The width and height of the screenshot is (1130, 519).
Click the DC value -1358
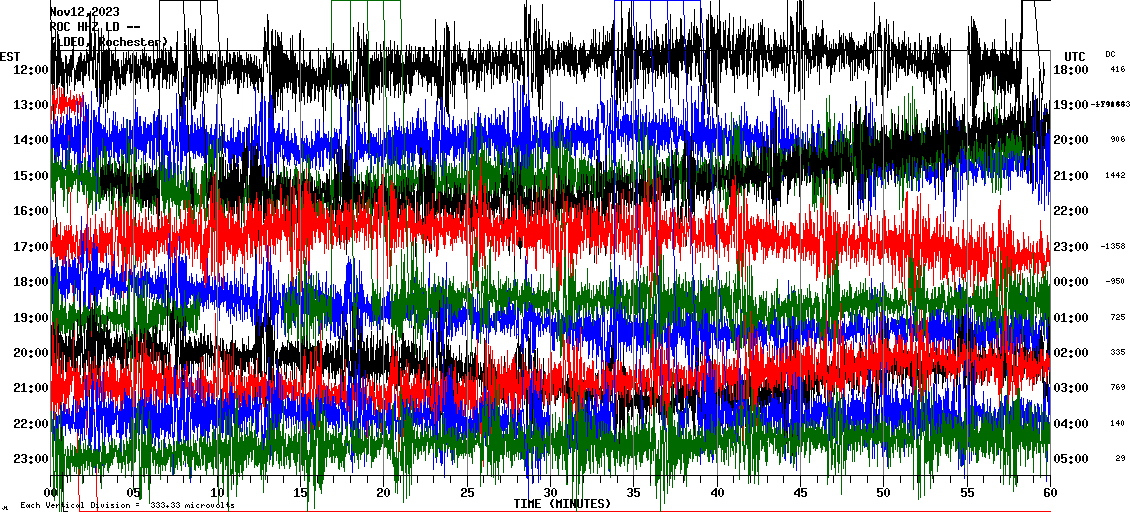click(1113, 246)
